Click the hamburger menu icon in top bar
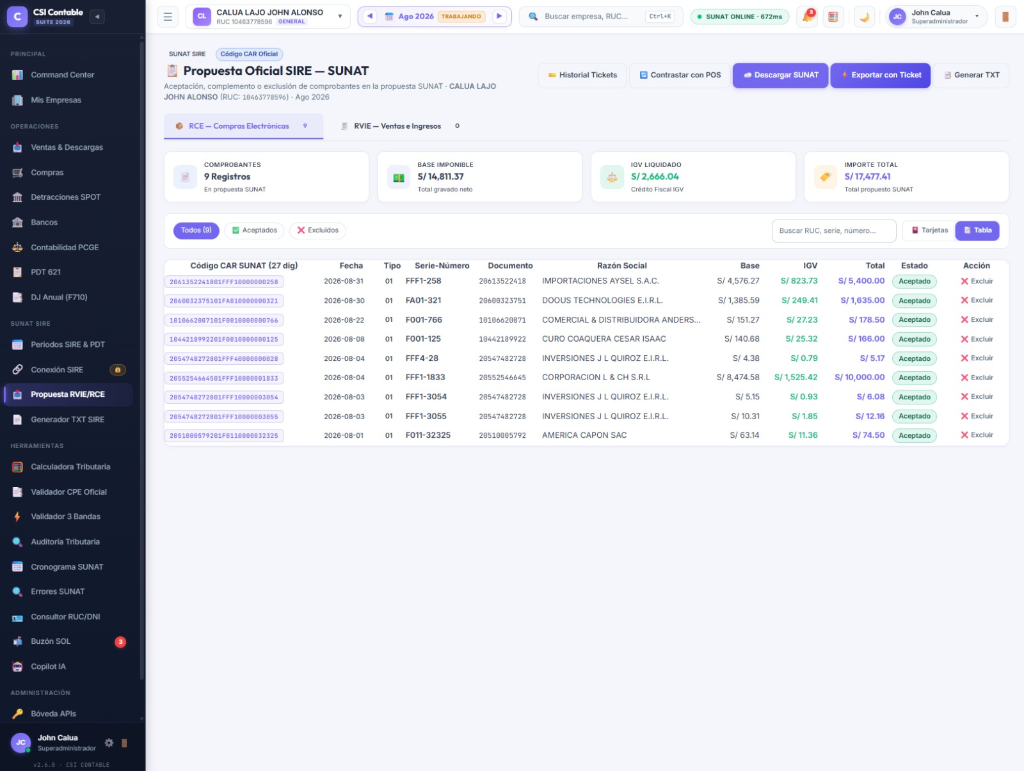 click(168, 17)
